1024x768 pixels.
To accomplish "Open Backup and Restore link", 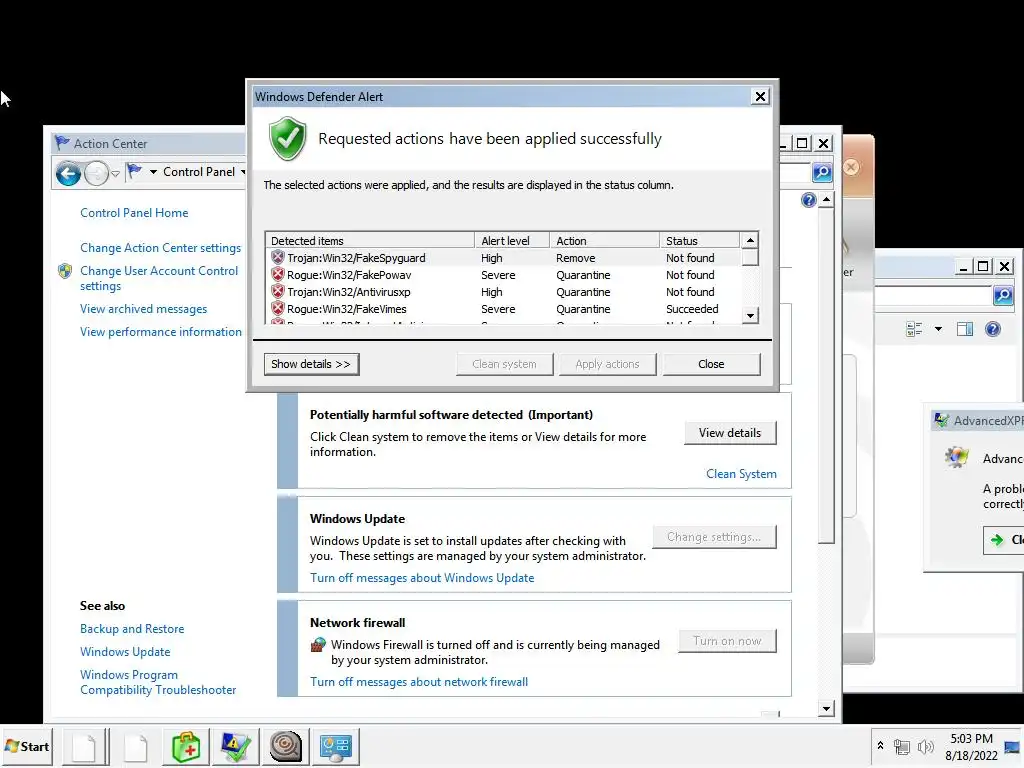I will (132, 629).
